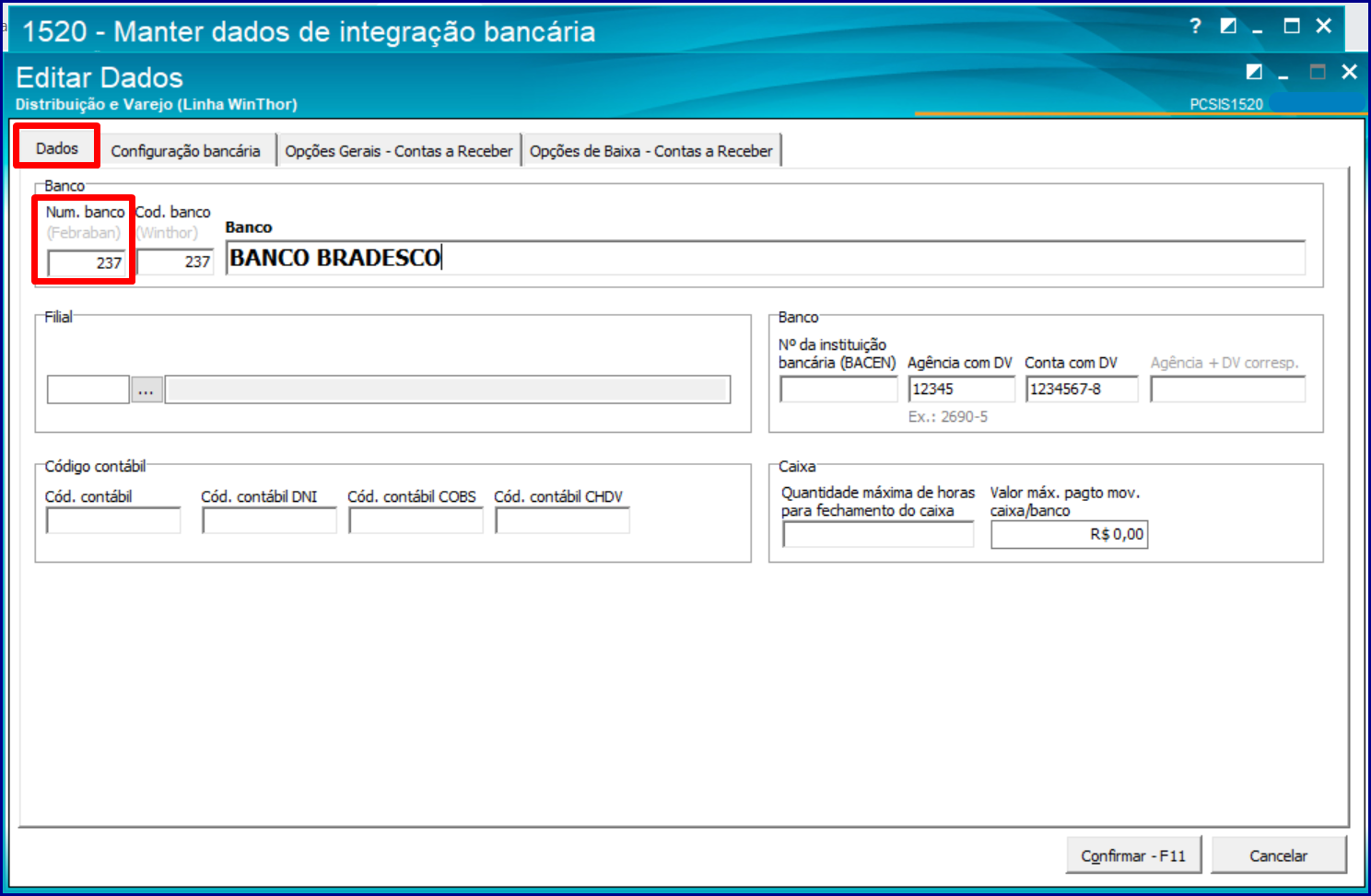
Task: Click the Filial group label
Action: [58, 317]
